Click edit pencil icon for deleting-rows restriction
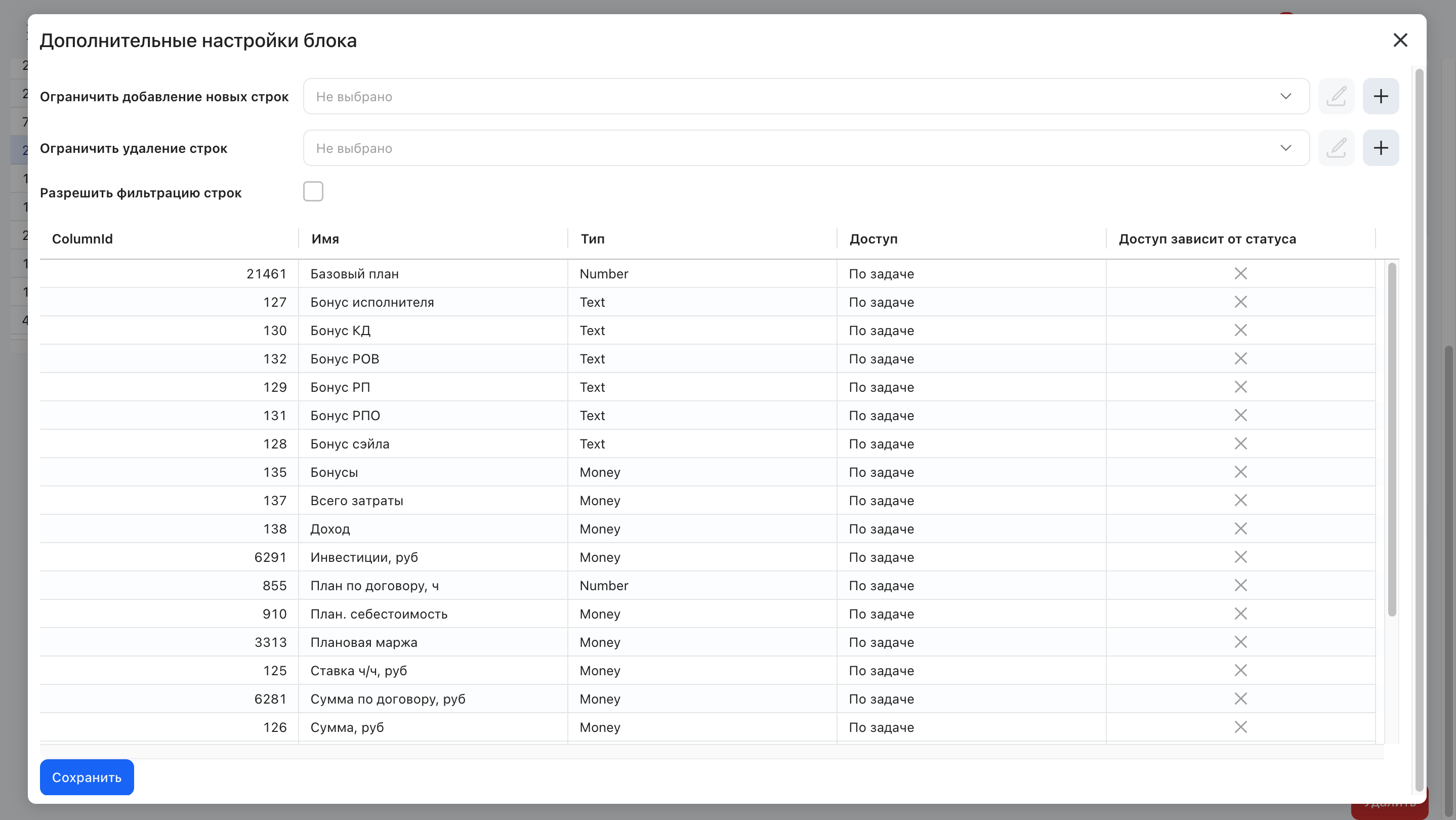Viewport: 1456px width, 820px height. click(1336, 148)
